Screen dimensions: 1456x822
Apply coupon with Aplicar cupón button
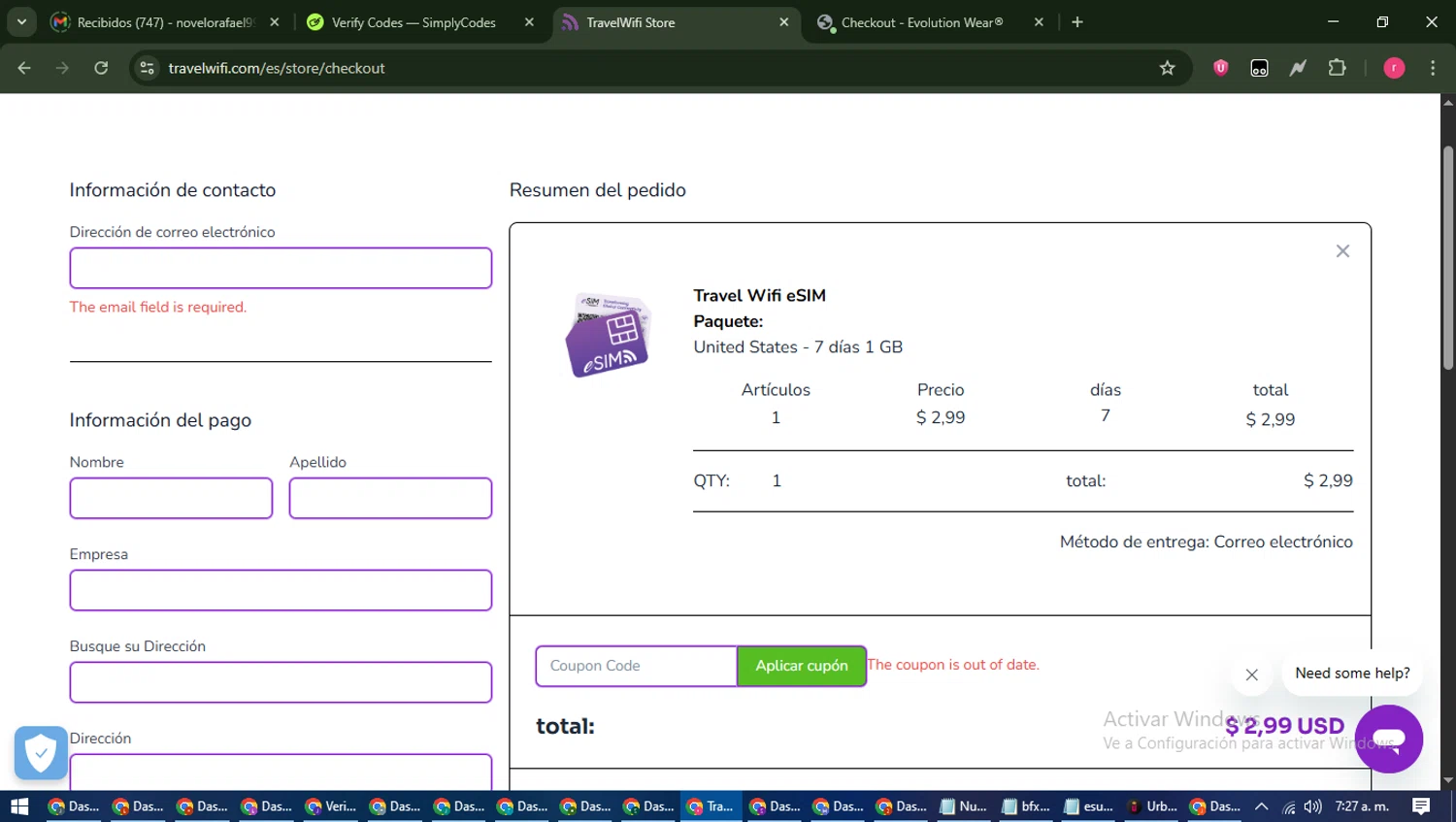pos(802,666)
